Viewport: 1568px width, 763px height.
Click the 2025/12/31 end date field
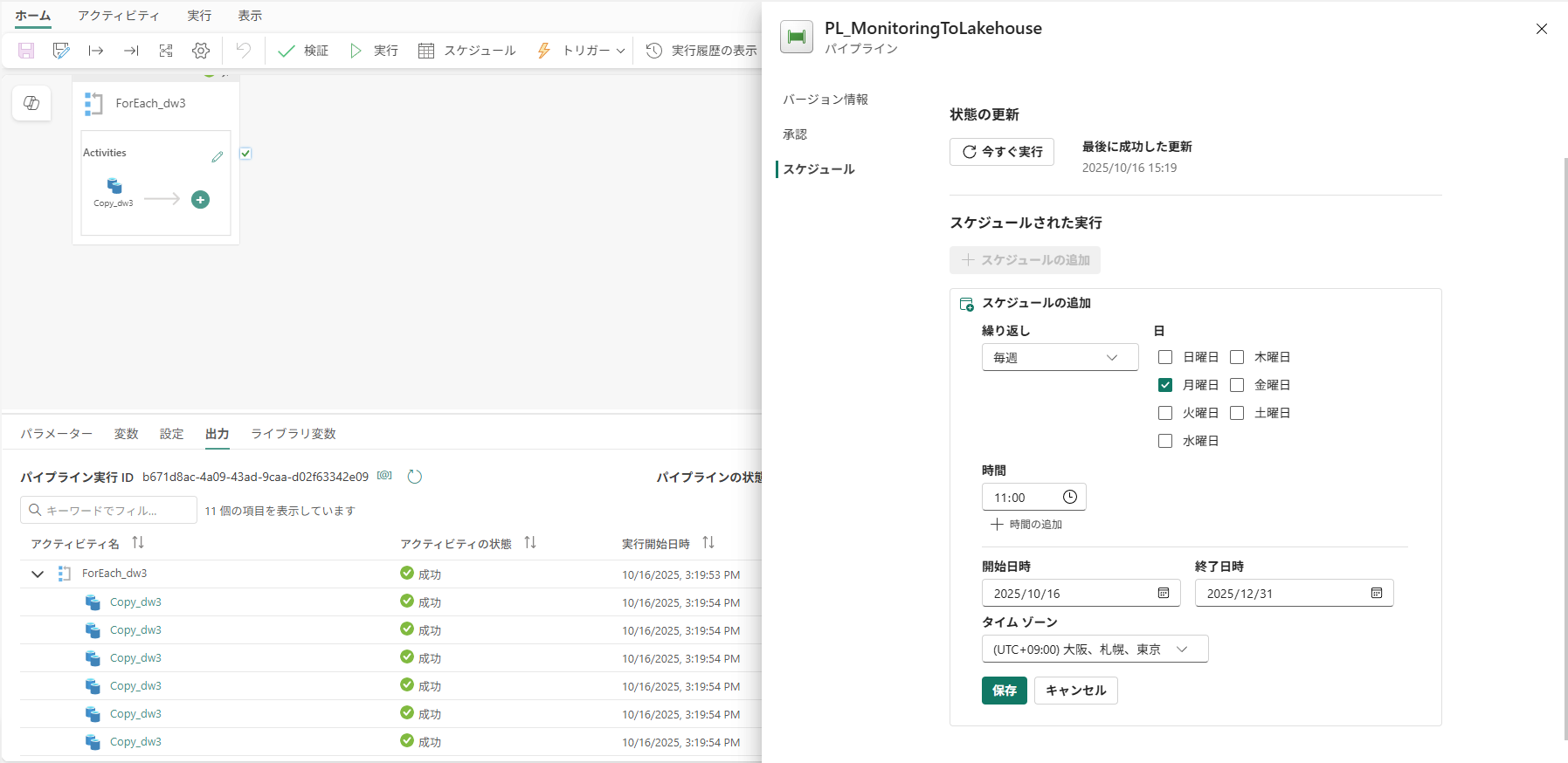pos(1294,594)
